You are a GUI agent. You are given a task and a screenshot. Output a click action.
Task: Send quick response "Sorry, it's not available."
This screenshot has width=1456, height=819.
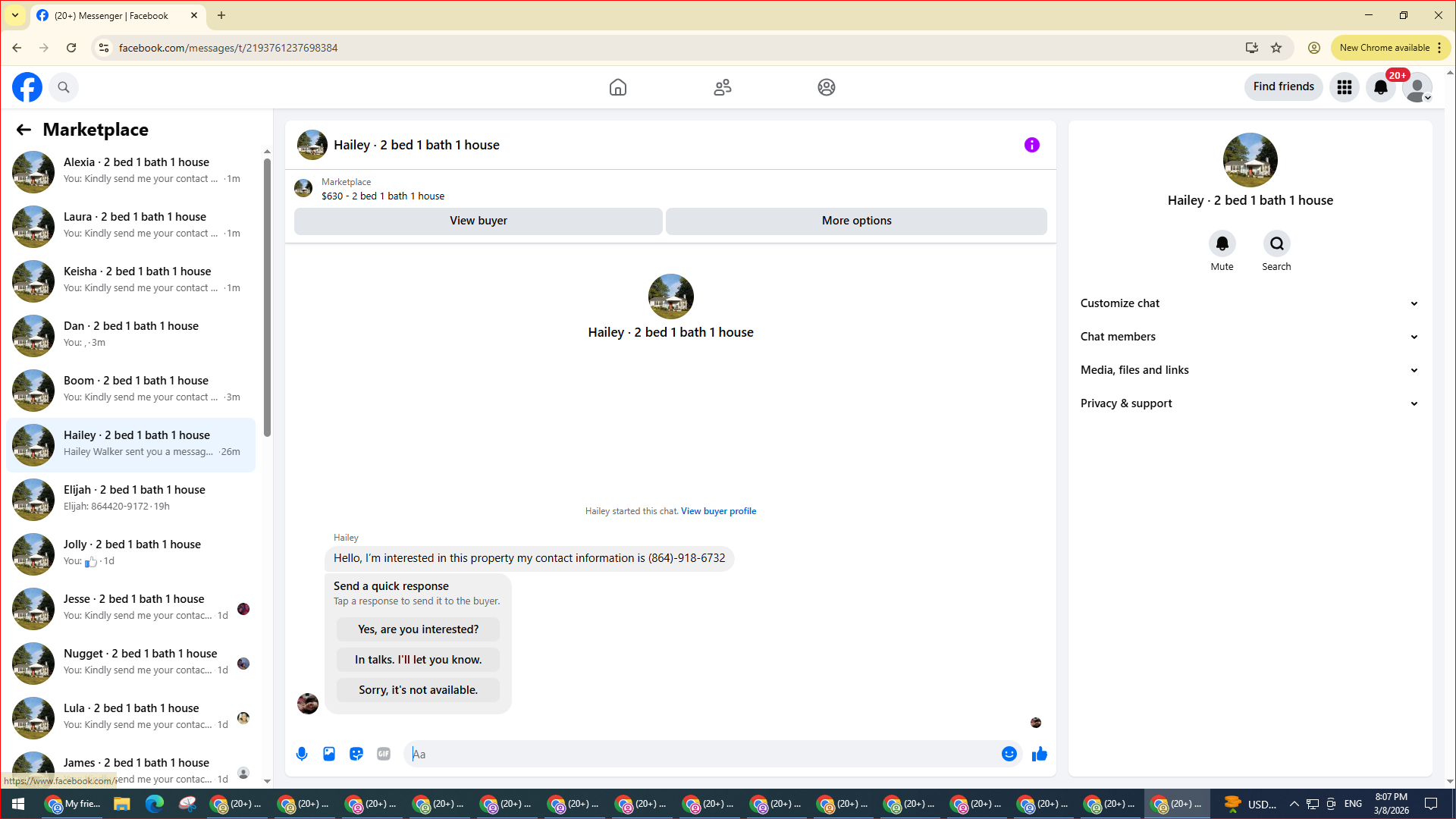pos(418,690)
